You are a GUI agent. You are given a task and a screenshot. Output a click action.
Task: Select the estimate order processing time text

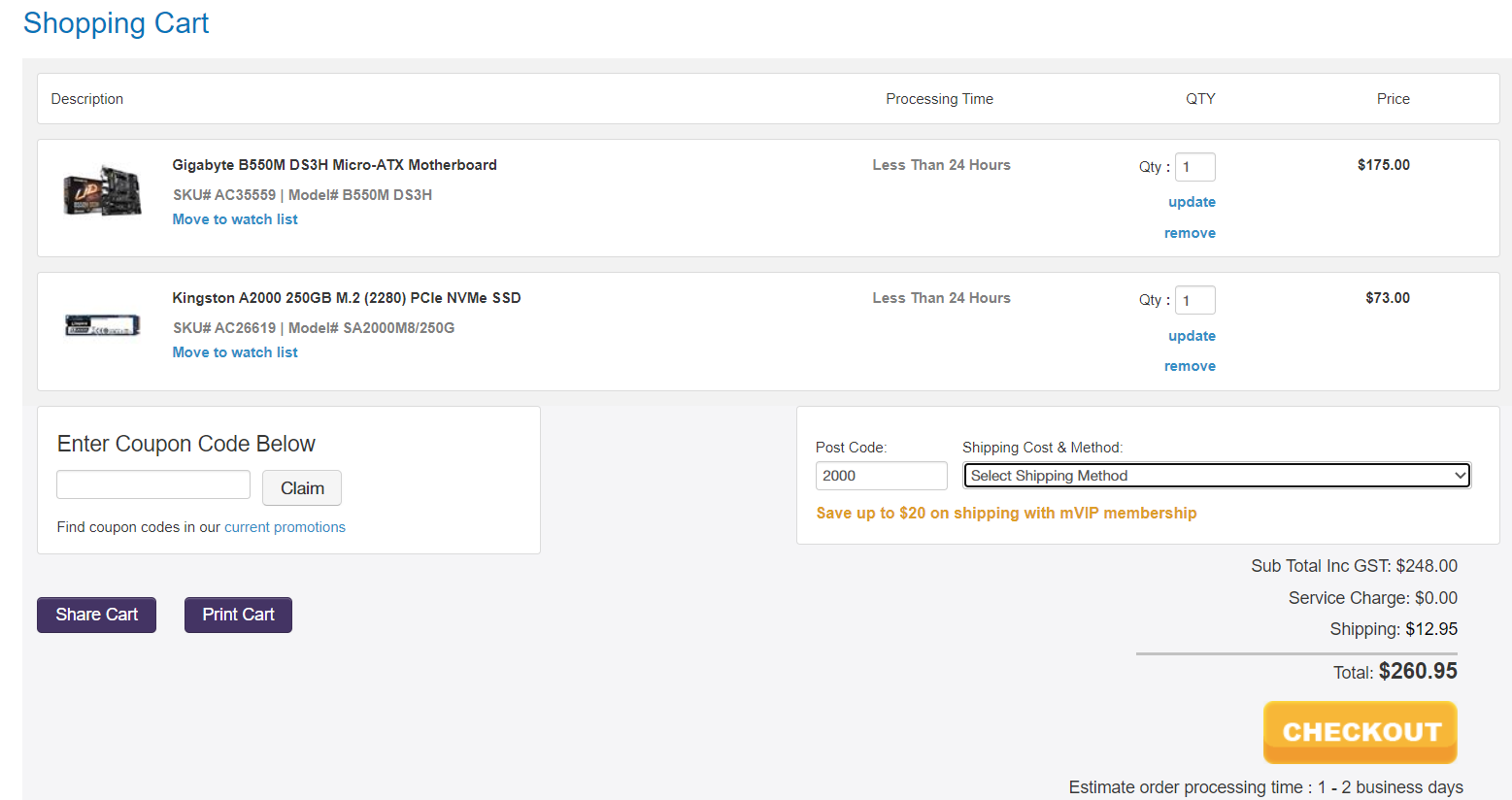point(1265,787)
